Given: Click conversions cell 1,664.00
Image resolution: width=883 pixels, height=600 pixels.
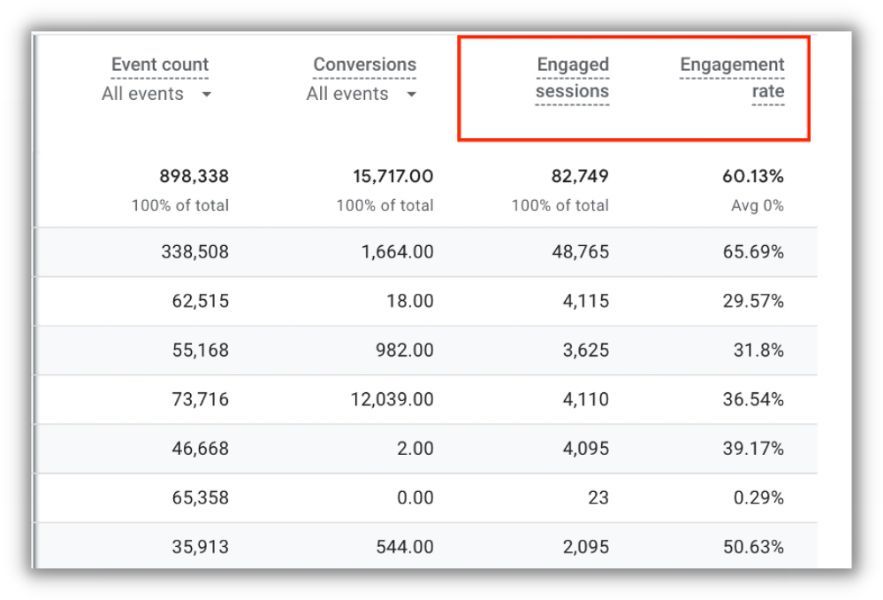Looking at the screenshot, I should pyautogui.click(x=398, y=252).
